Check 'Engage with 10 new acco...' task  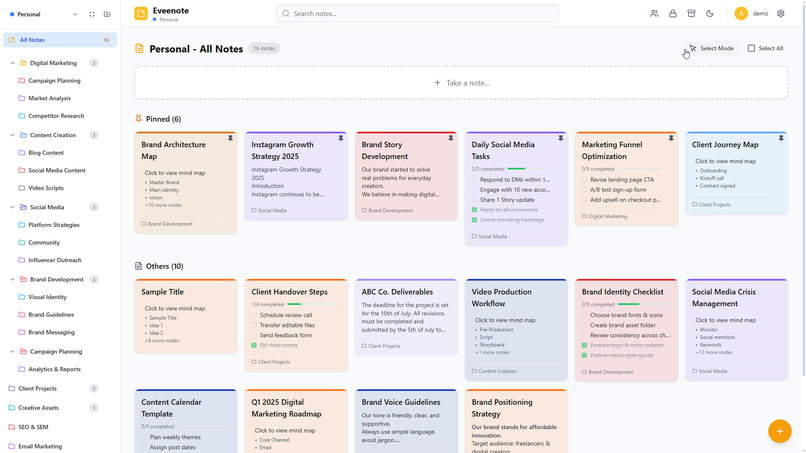click(474, 190)
